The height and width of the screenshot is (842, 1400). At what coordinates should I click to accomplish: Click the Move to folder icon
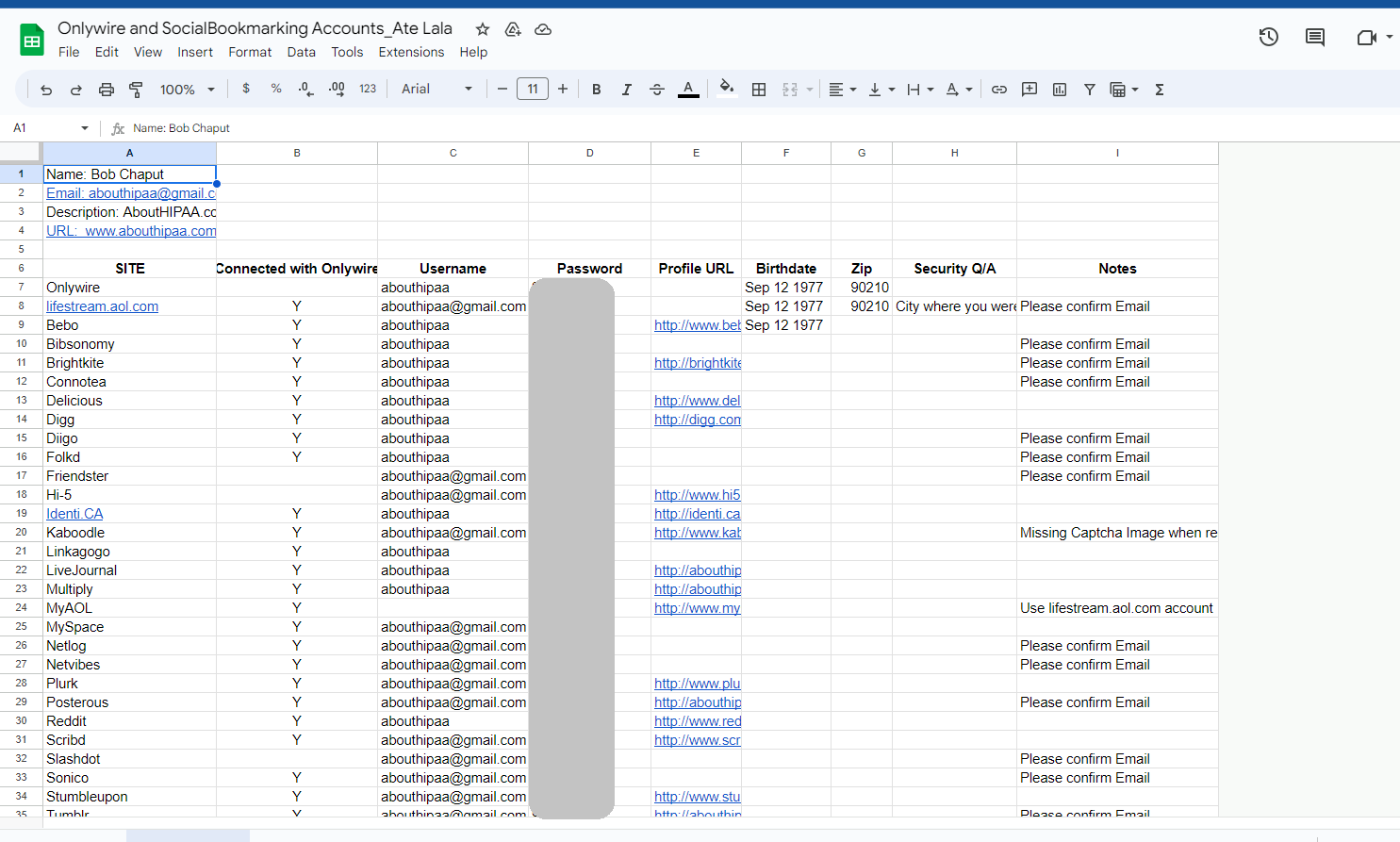point(513,29)
